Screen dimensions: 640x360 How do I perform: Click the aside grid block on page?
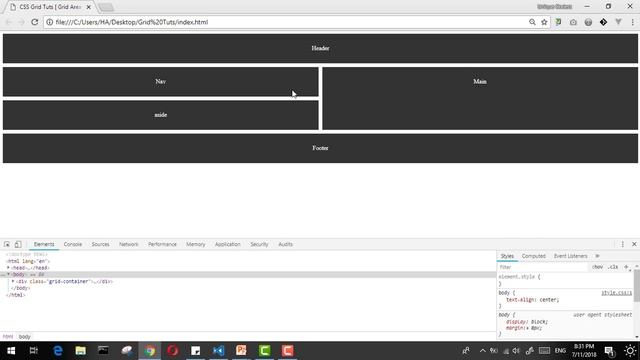point(160,115)
